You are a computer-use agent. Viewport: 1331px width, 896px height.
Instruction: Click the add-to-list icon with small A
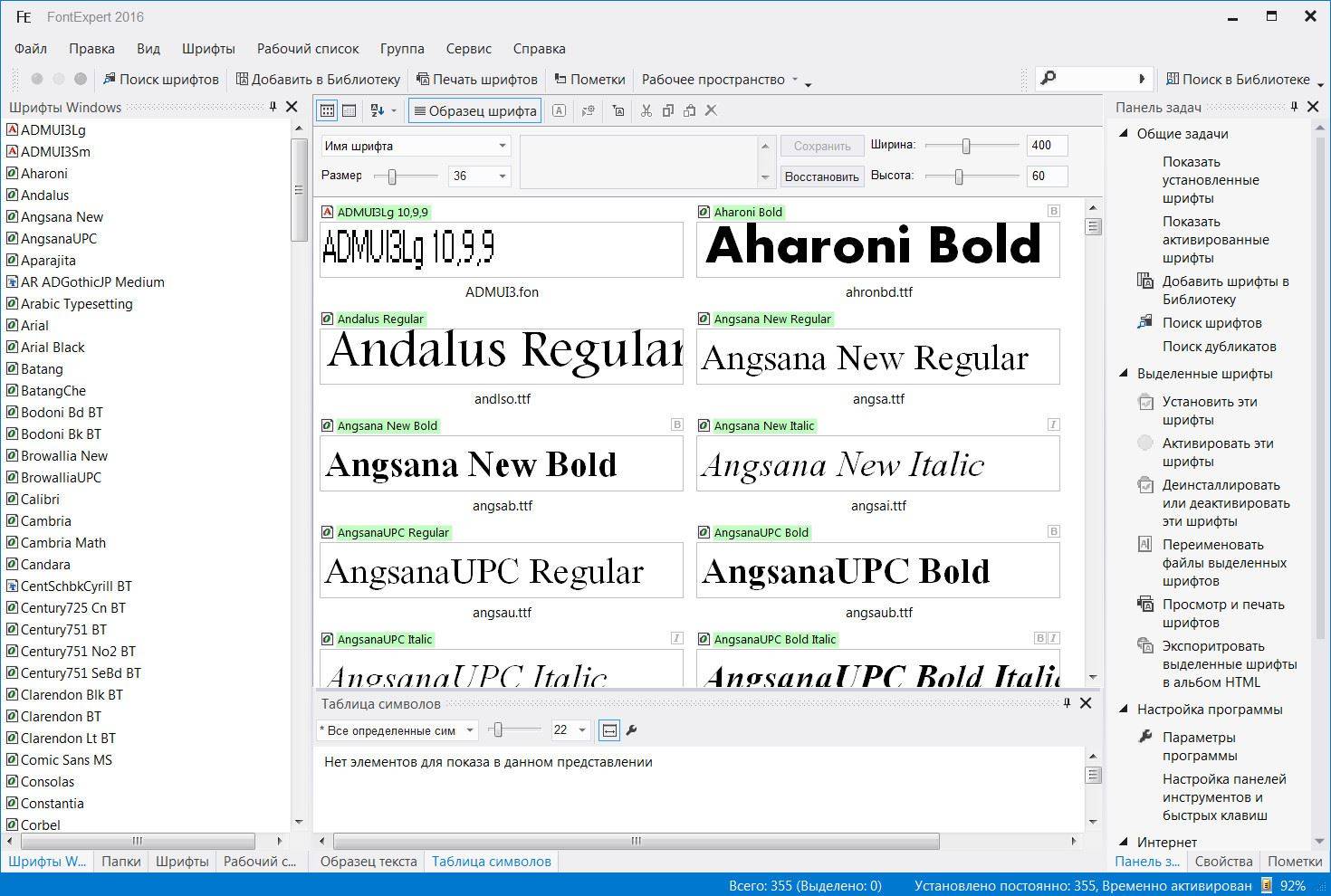click(618, 110)
